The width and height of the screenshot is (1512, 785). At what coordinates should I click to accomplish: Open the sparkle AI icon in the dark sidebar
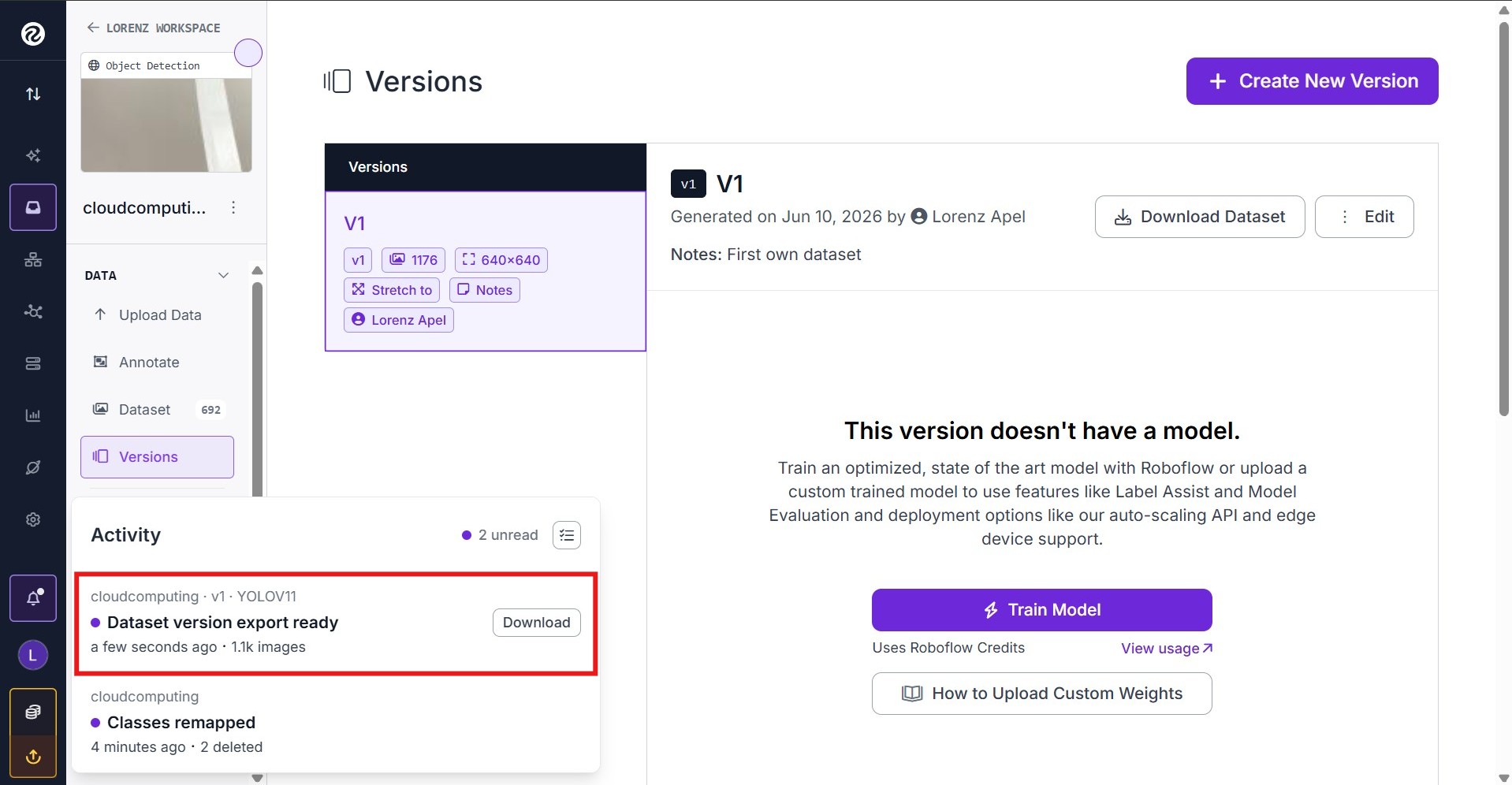tap(33, 155)
